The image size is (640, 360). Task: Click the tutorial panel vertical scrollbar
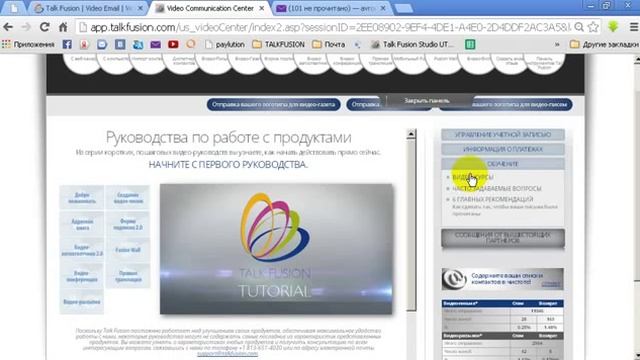point(411,225)
